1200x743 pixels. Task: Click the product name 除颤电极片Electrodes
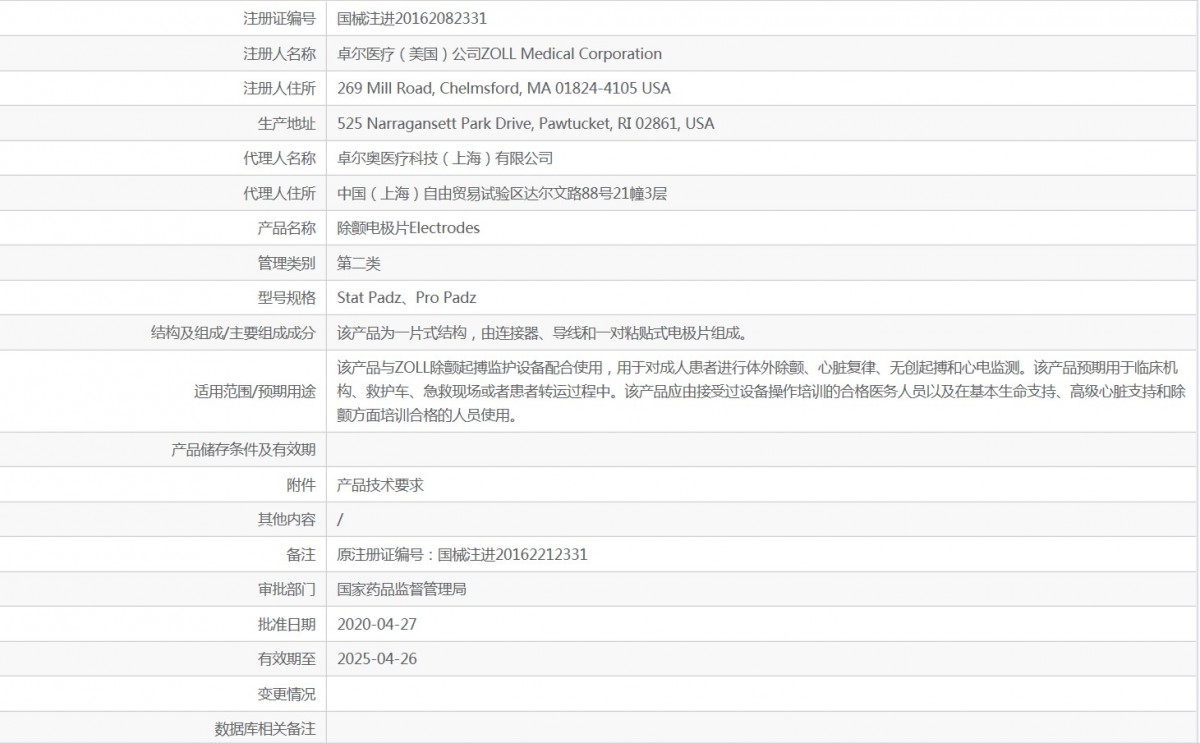[x=408, y=228]
